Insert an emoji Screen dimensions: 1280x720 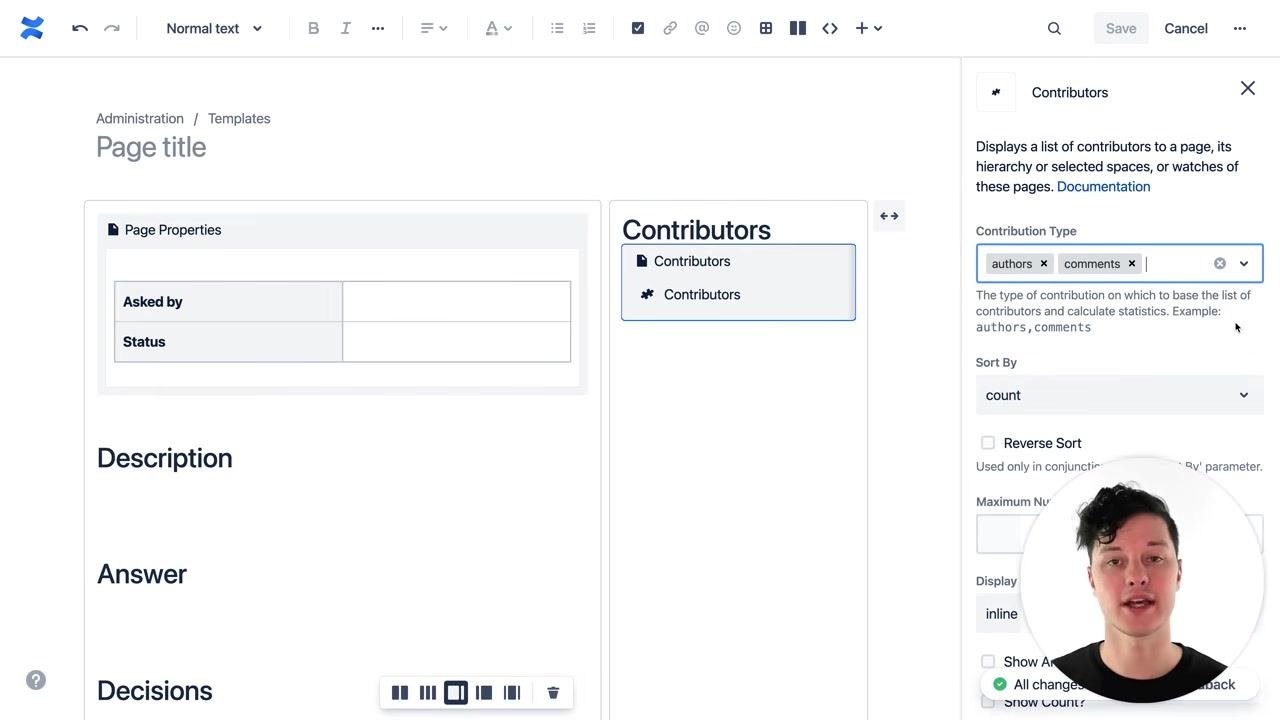click(734, 28)
